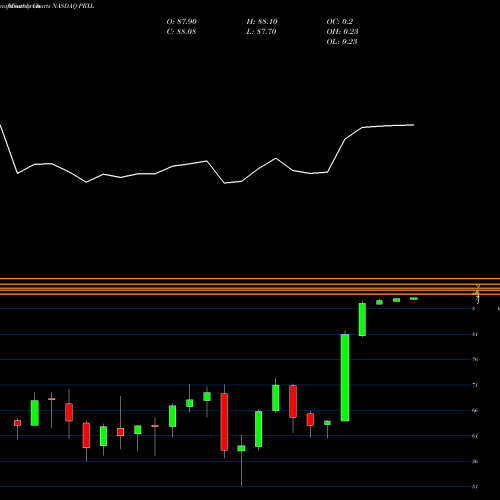Click the y-axis label 61
The height and width of the screenshot is (500, 500).
pos(475,436)
